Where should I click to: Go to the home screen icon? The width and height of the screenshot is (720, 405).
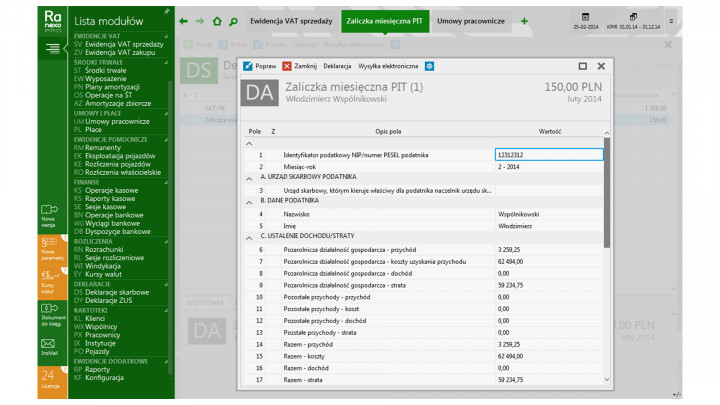216,20
